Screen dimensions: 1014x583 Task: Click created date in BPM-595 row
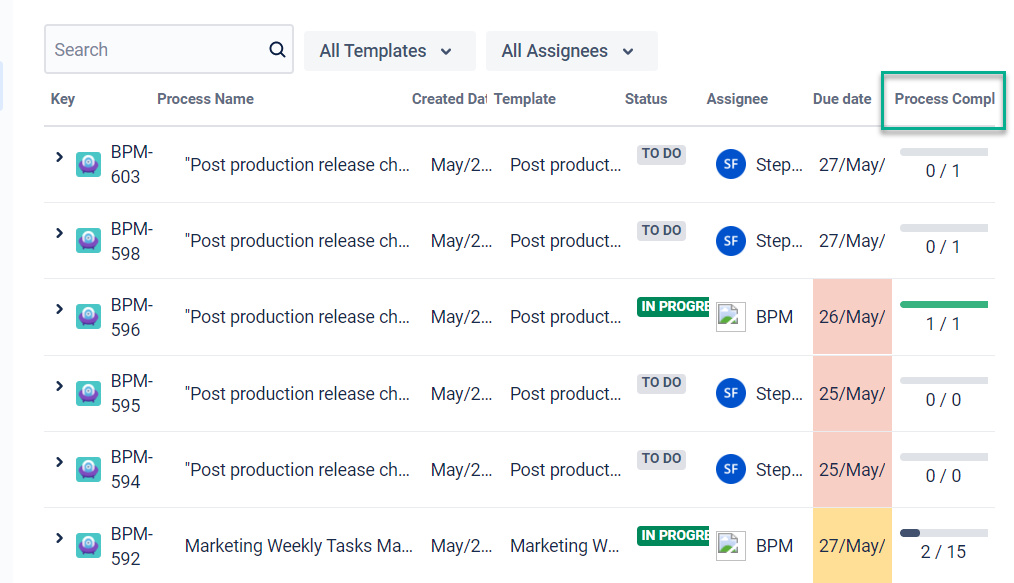coord(461,393)
